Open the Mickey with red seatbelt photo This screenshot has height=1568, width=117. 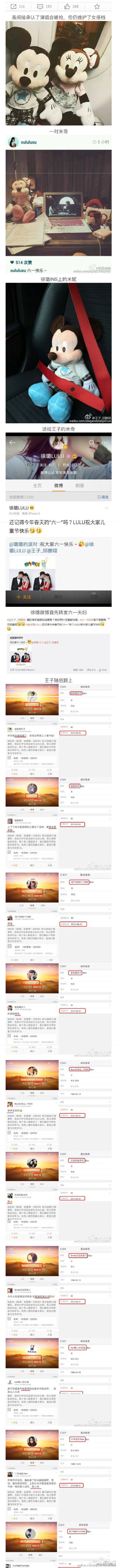pos(59,352)
